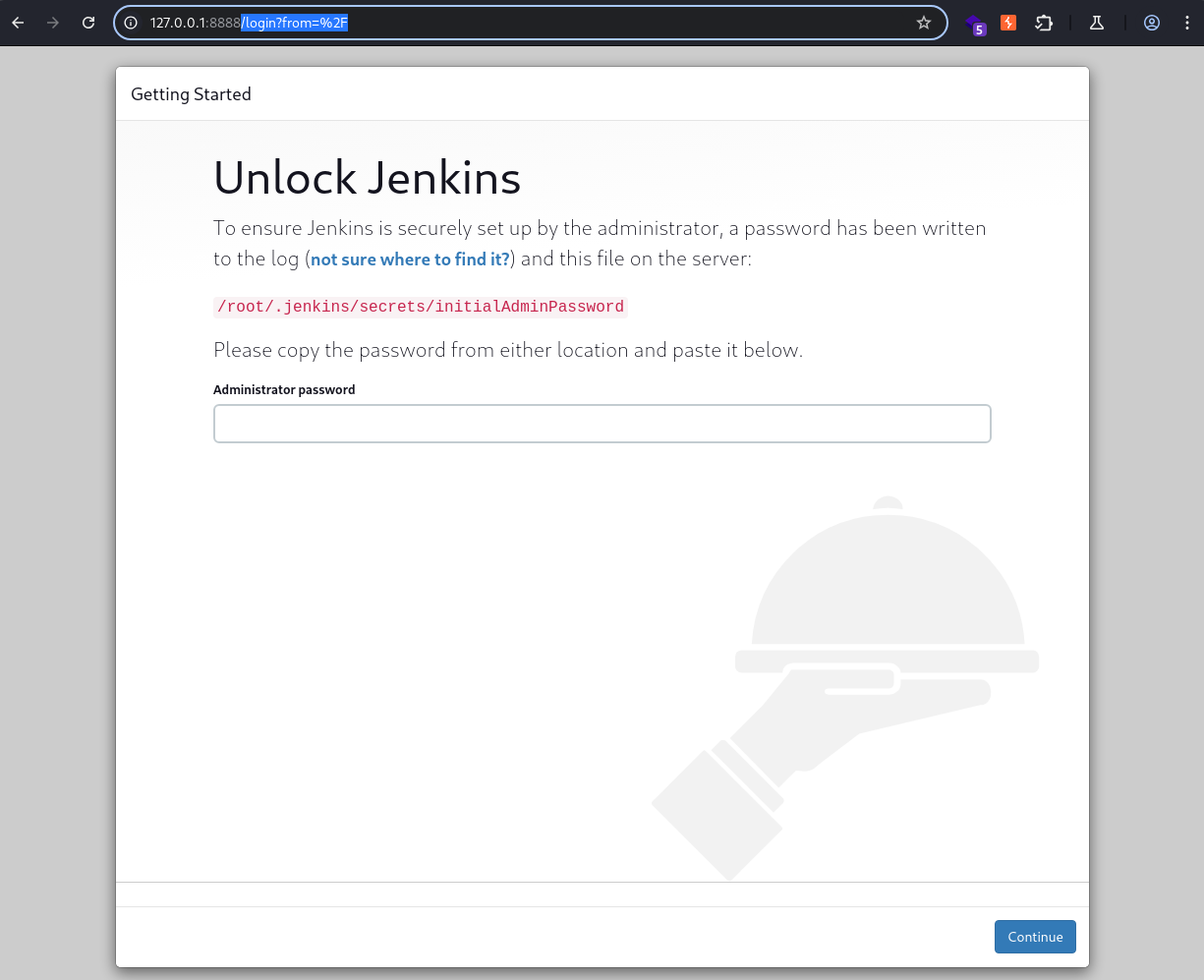
Task: Open the Extensions puzzle icon
Action: pos(1044,23)
